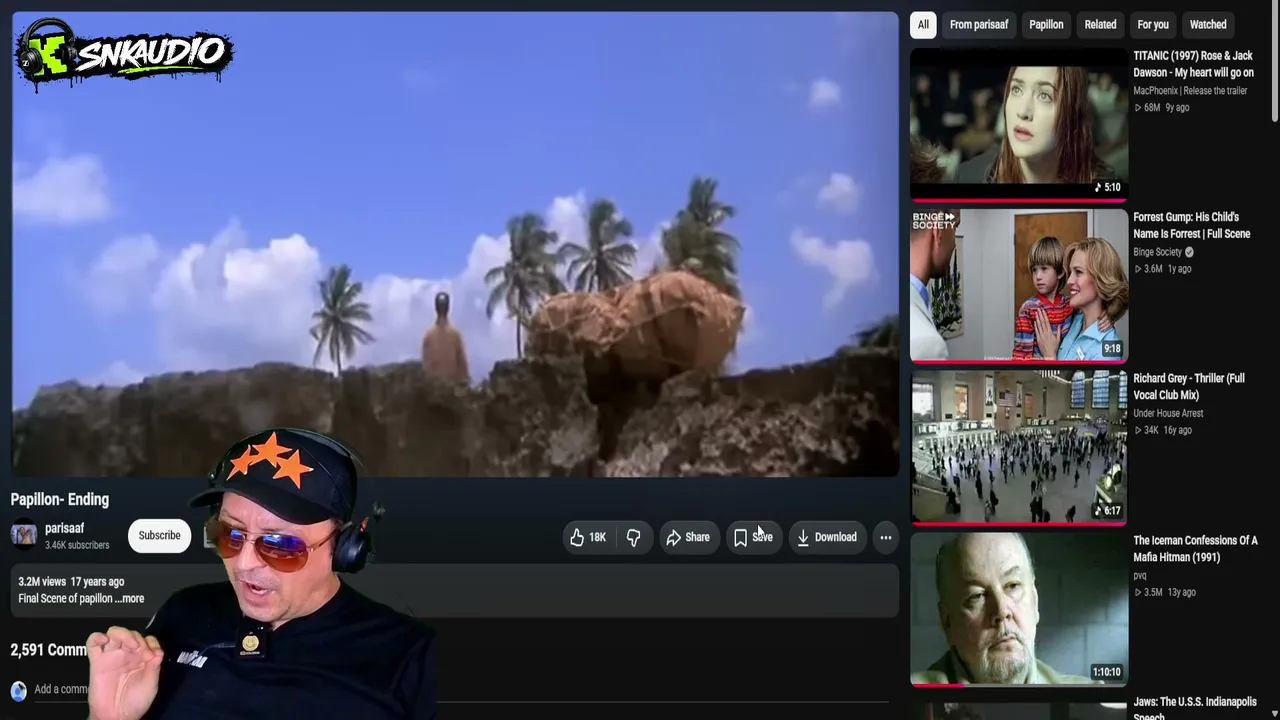Expand the description with ...more
The height and width of the screenshot is (720, 1280).
coord(129,598)
